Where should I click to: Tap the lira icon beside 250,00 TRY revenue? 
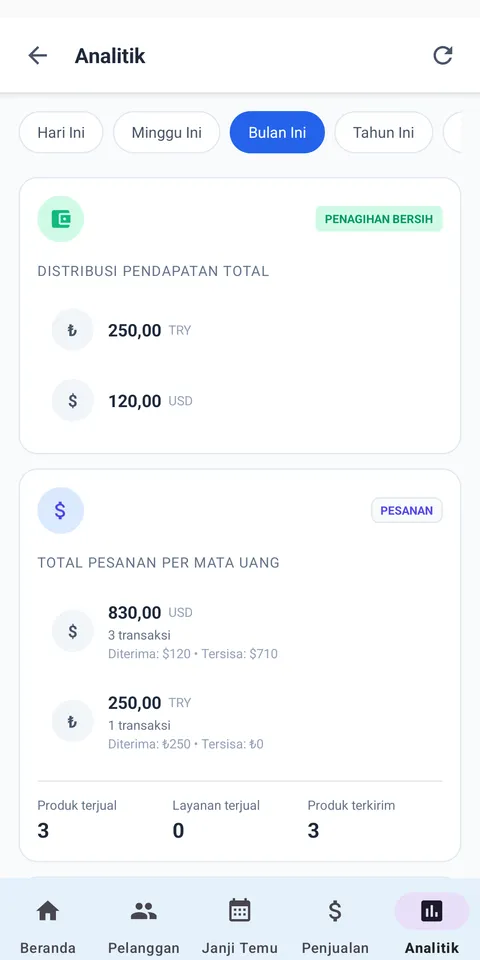(72, 330)
